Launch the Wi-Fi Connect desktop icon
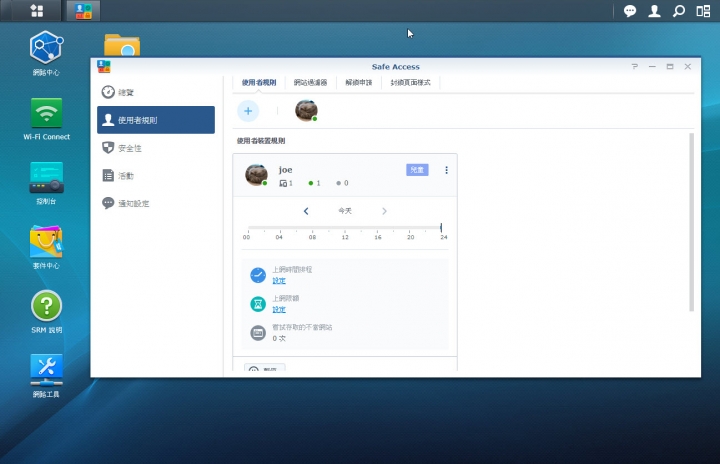Screen dimensions: 720x464 [46, 119]
